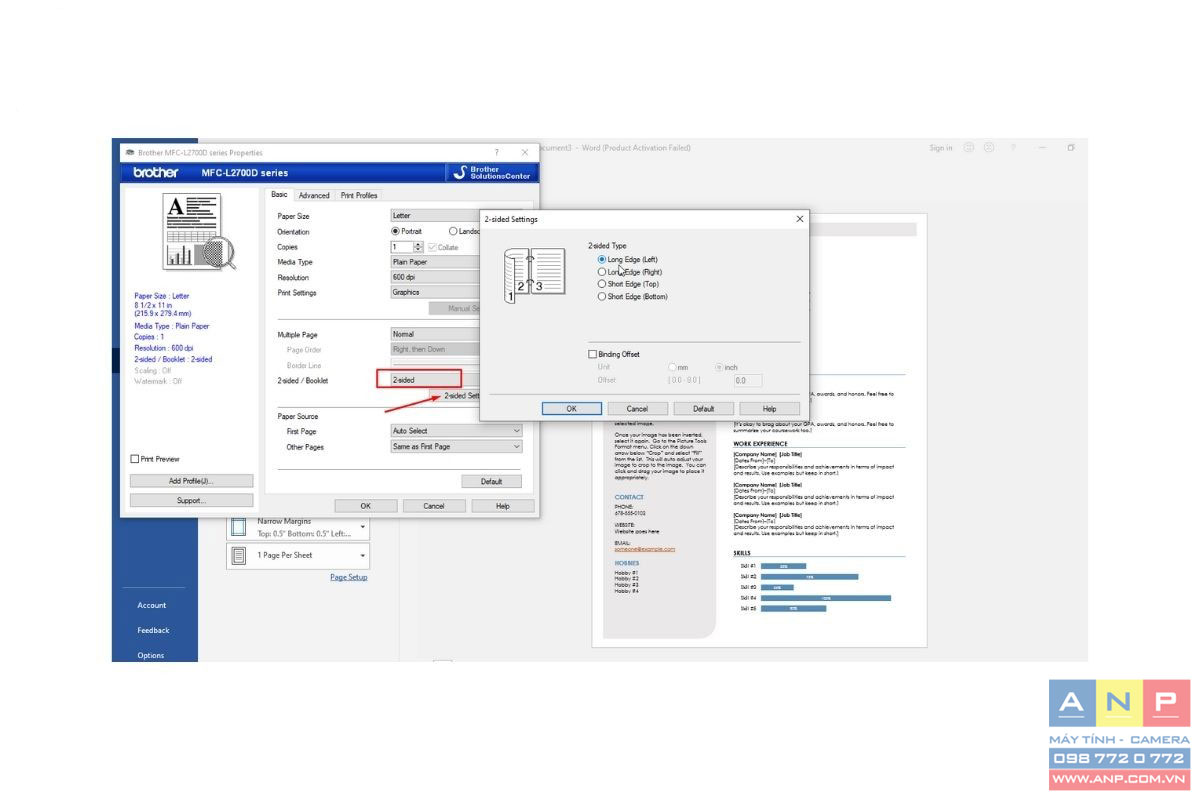Click Sign in on Word title bar

(941, 148)
